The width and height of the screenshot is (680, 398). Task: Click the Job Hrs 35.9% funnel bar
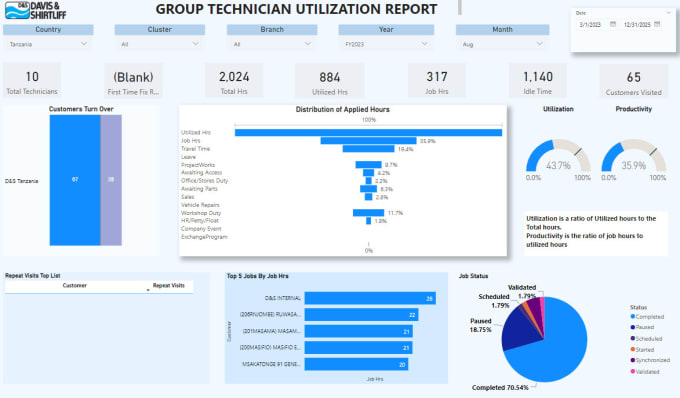coord(369,141)
